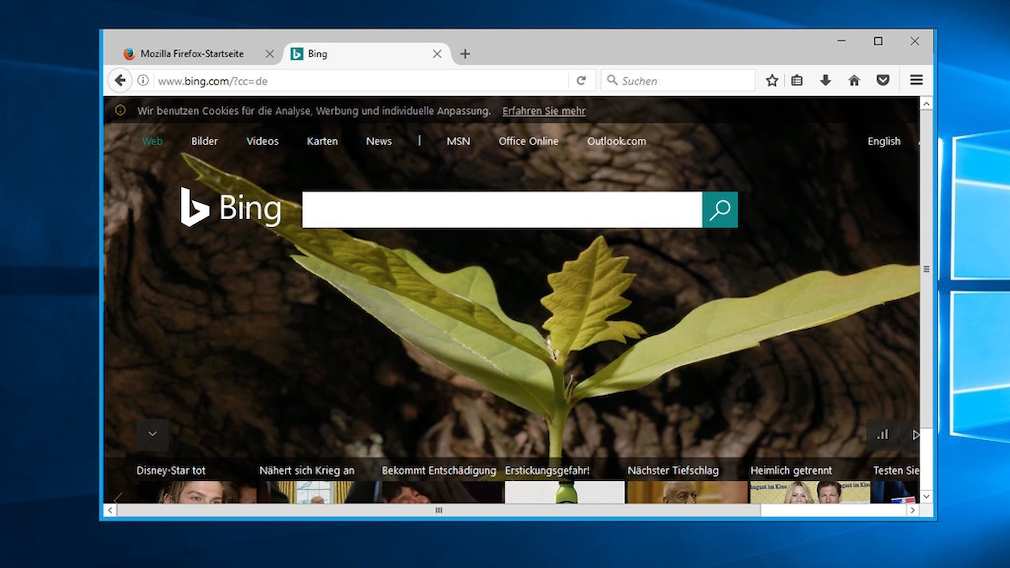This screenshot has height=568, width=1010.
Task: Open the Bekommt Entschädigung story
Action: click(x=439, y=470)
